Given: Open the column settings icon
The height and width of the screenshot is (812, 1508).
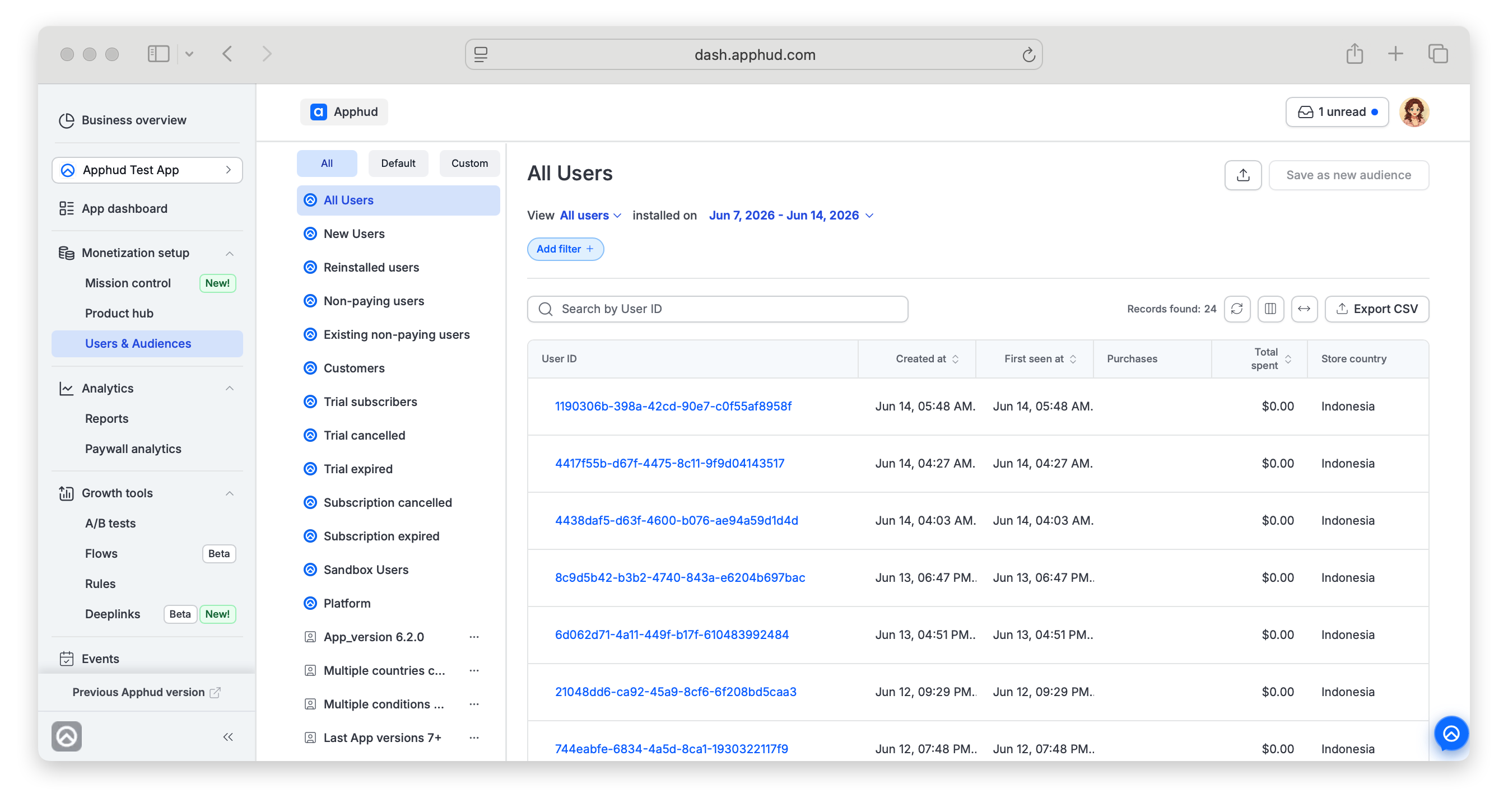Looking at the screenshot, I should (x=1270, y=309).
